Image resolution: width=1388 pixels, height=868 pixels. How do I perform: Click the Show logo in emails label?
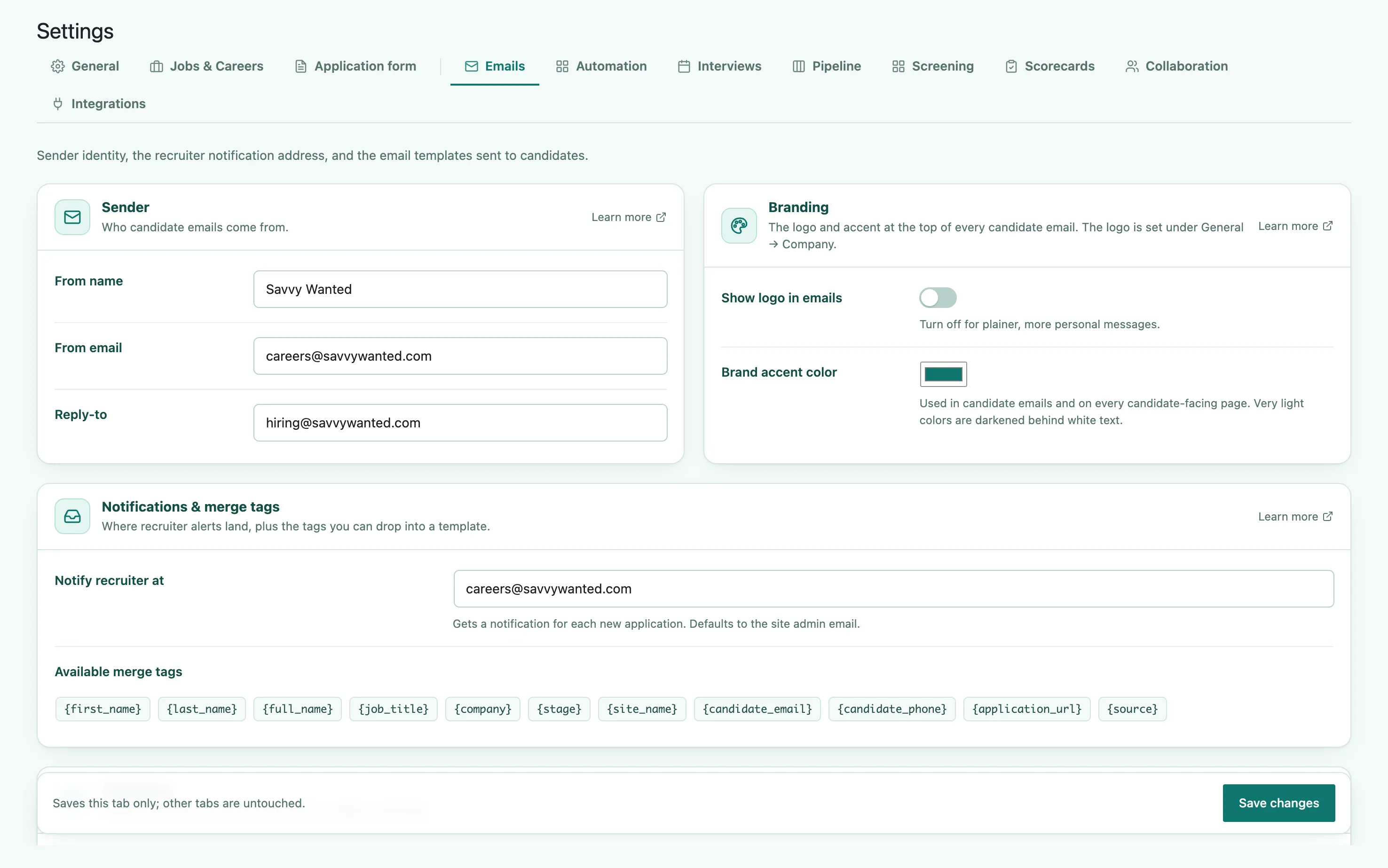(x=781, y=298)
